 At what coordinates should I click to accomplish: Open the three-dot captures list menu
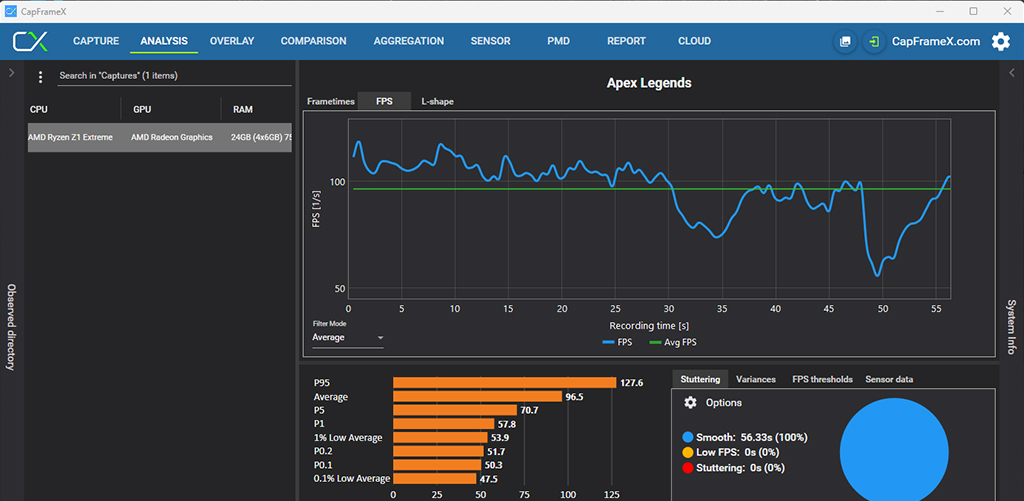40,77
